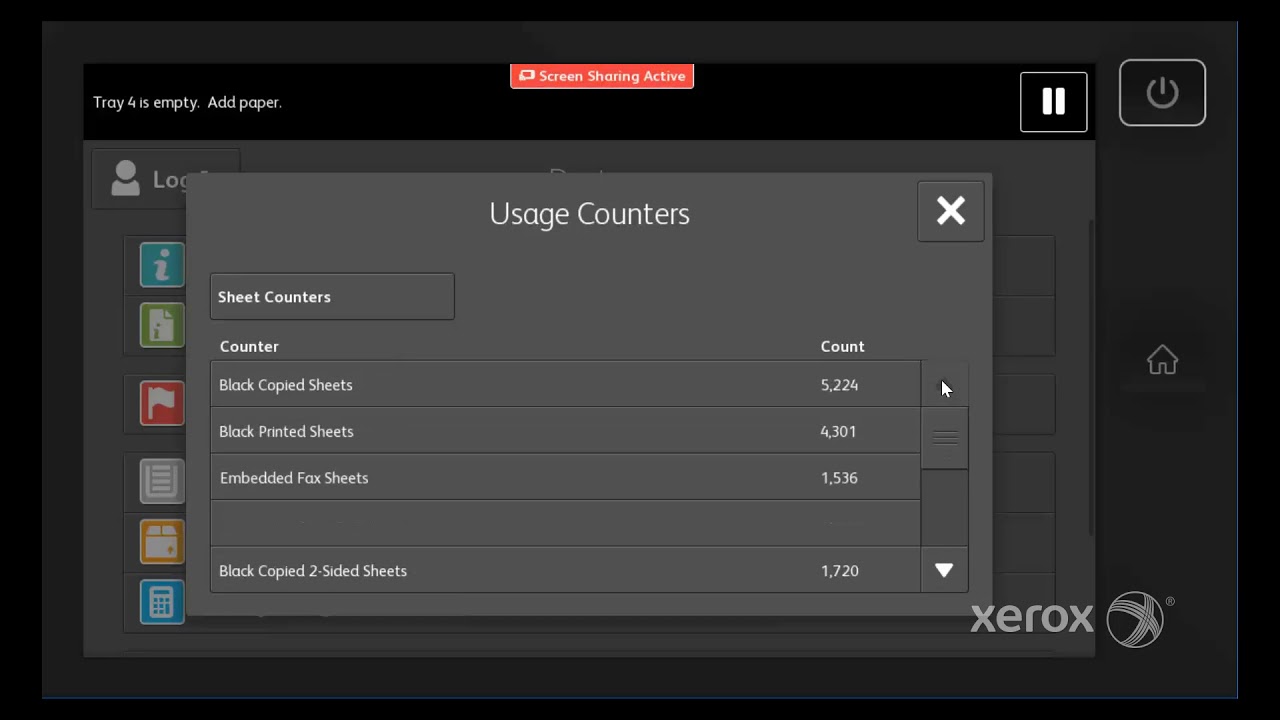Click the Tray 4 is empty message

[187, 102]
